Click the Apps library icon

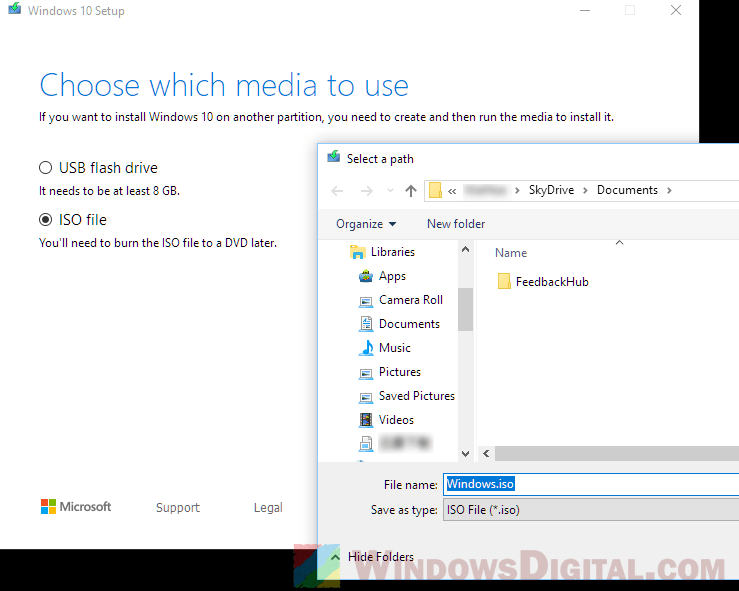coord(366,276)
